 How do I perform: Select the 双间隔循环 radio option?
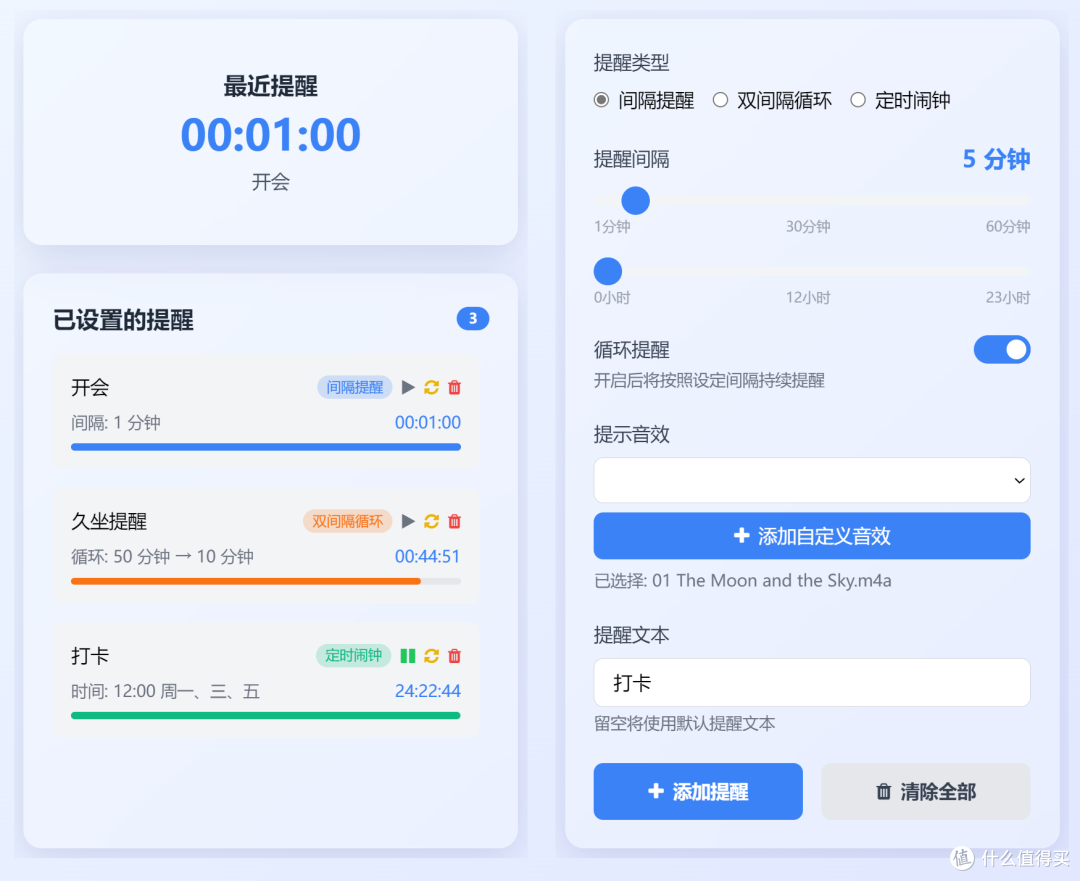(720, 101)
